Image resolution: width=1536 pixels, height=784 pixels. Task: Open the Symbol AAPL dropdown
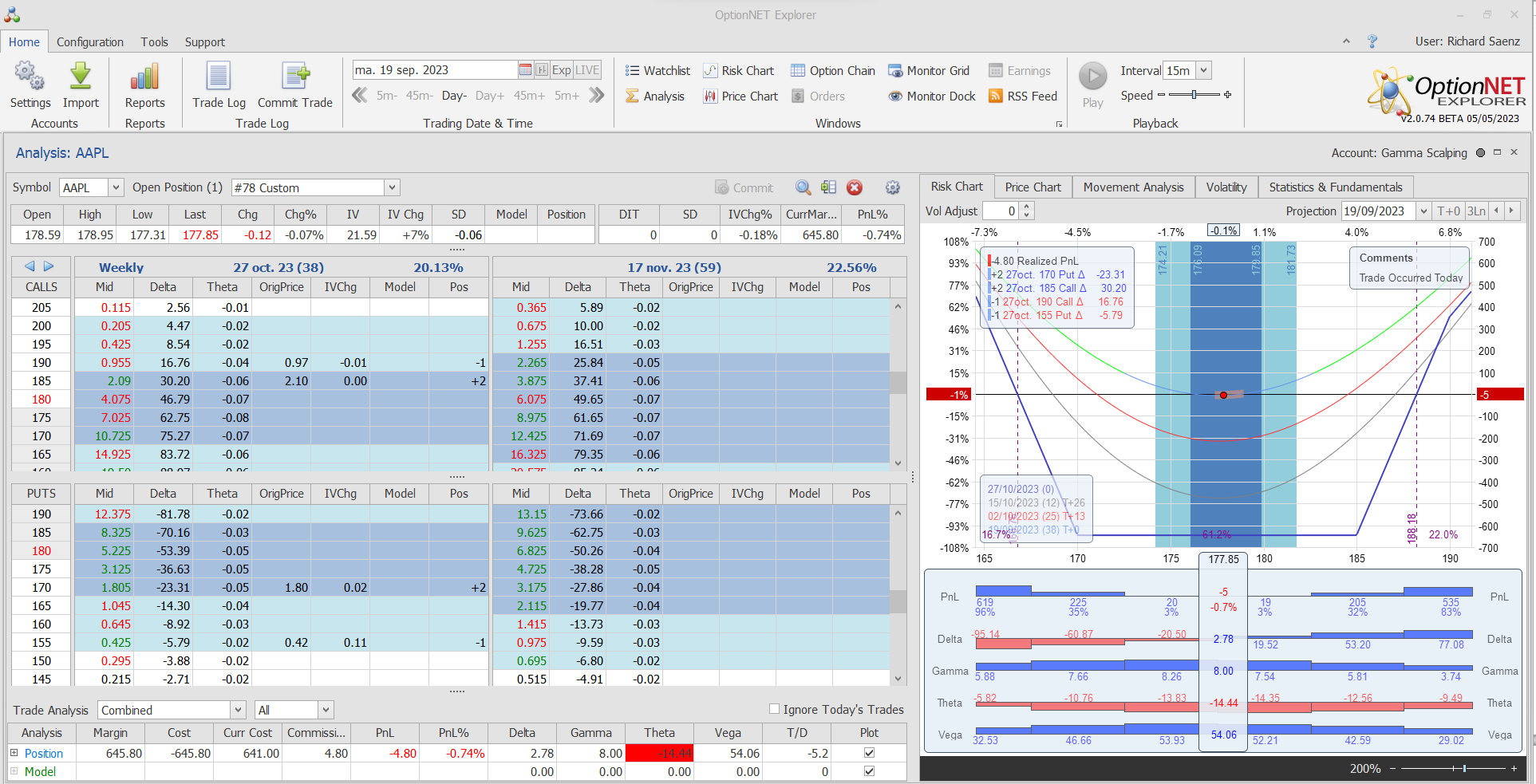pos(116,187)
